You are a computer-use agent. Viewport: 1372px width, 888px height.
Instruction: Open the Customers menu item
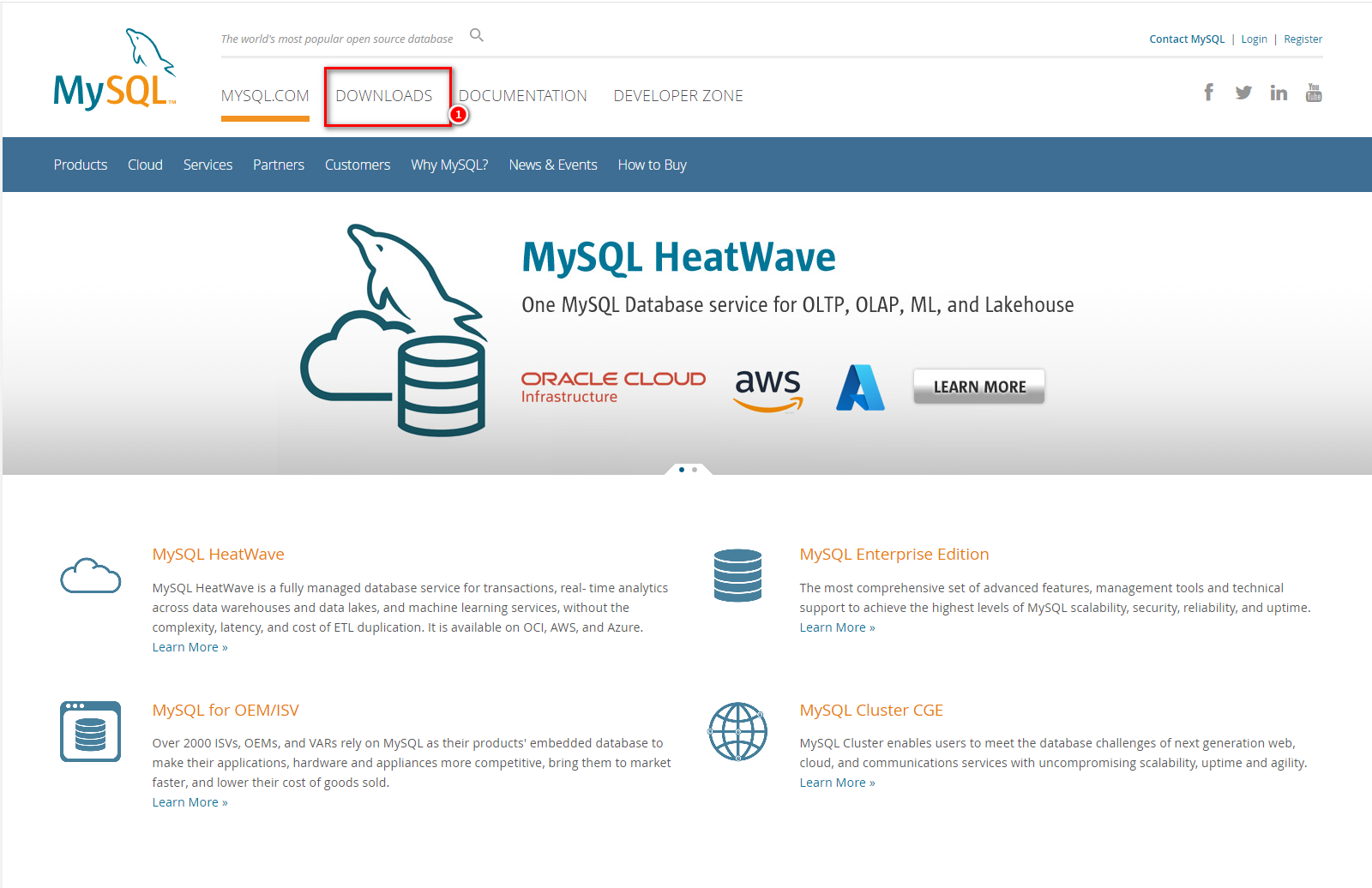point(358,165)
